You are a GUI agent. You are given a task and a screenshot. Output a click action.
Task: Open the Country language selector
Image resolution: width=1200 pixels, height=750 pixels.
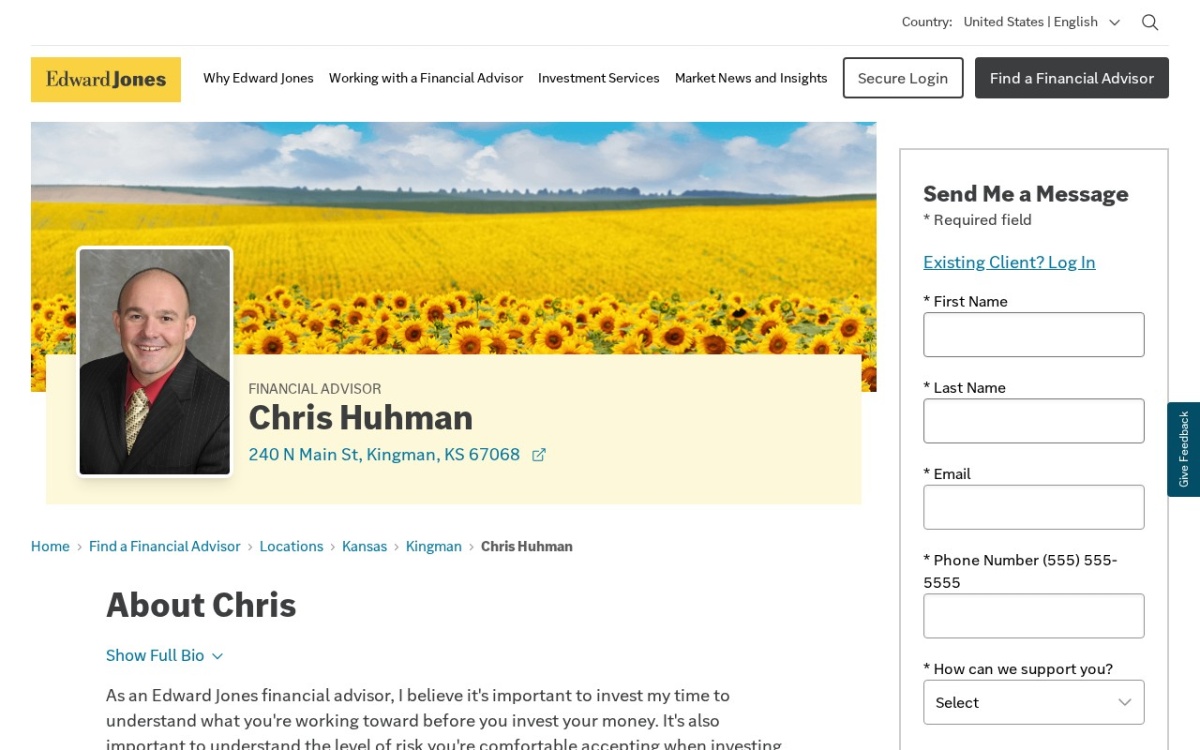click(1041, 22)
